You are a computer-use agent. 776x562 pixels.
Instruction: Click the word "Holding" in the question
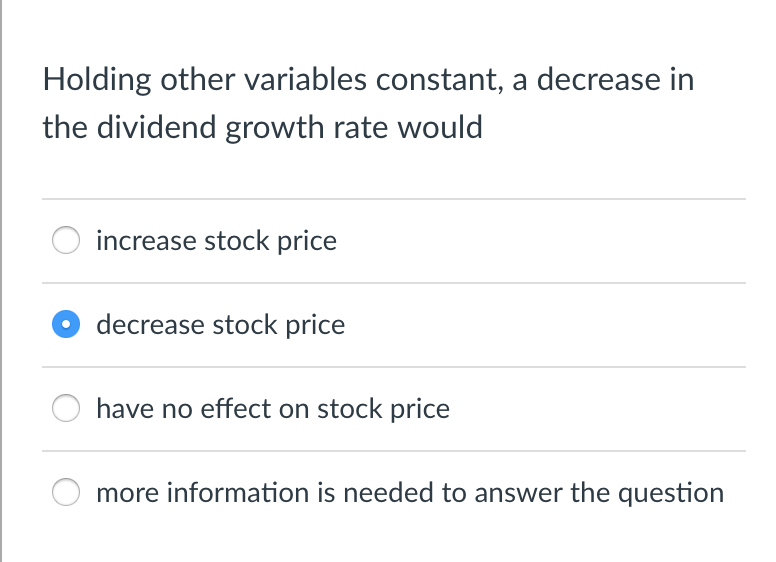coord(94,80)
